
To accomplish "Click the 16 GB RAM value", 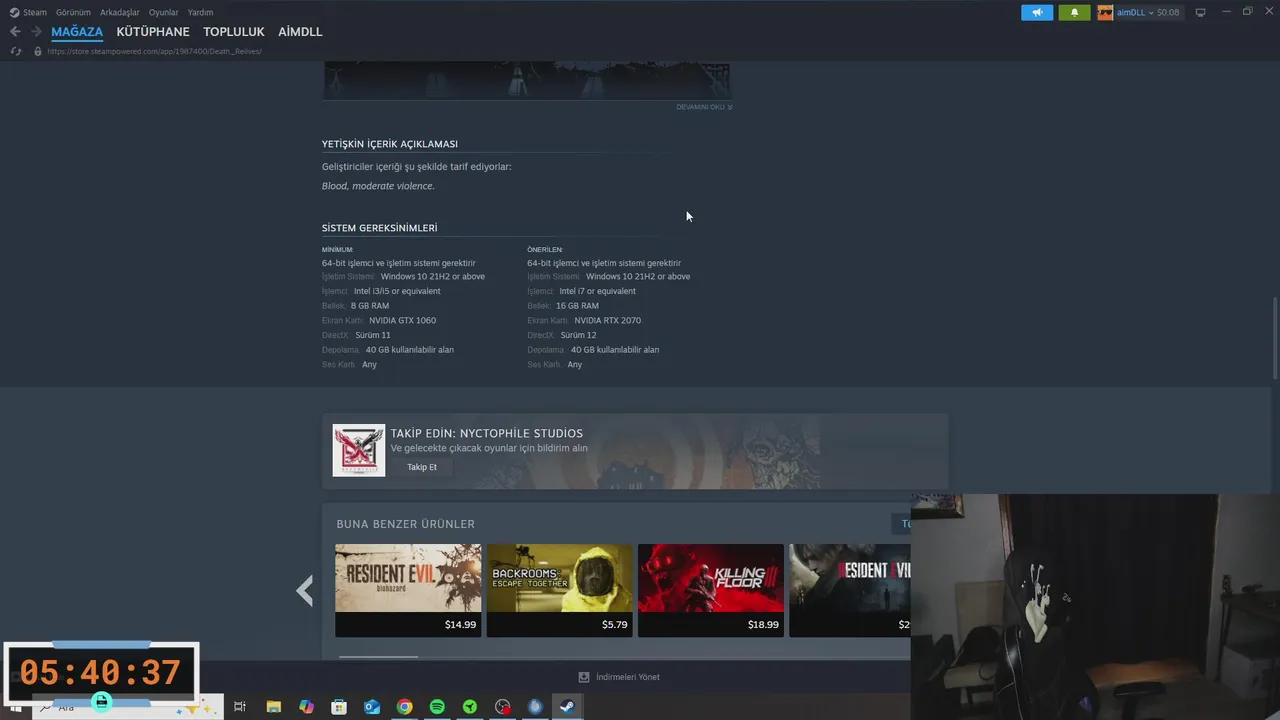I will pyautogui.click(x=577, y=306).
